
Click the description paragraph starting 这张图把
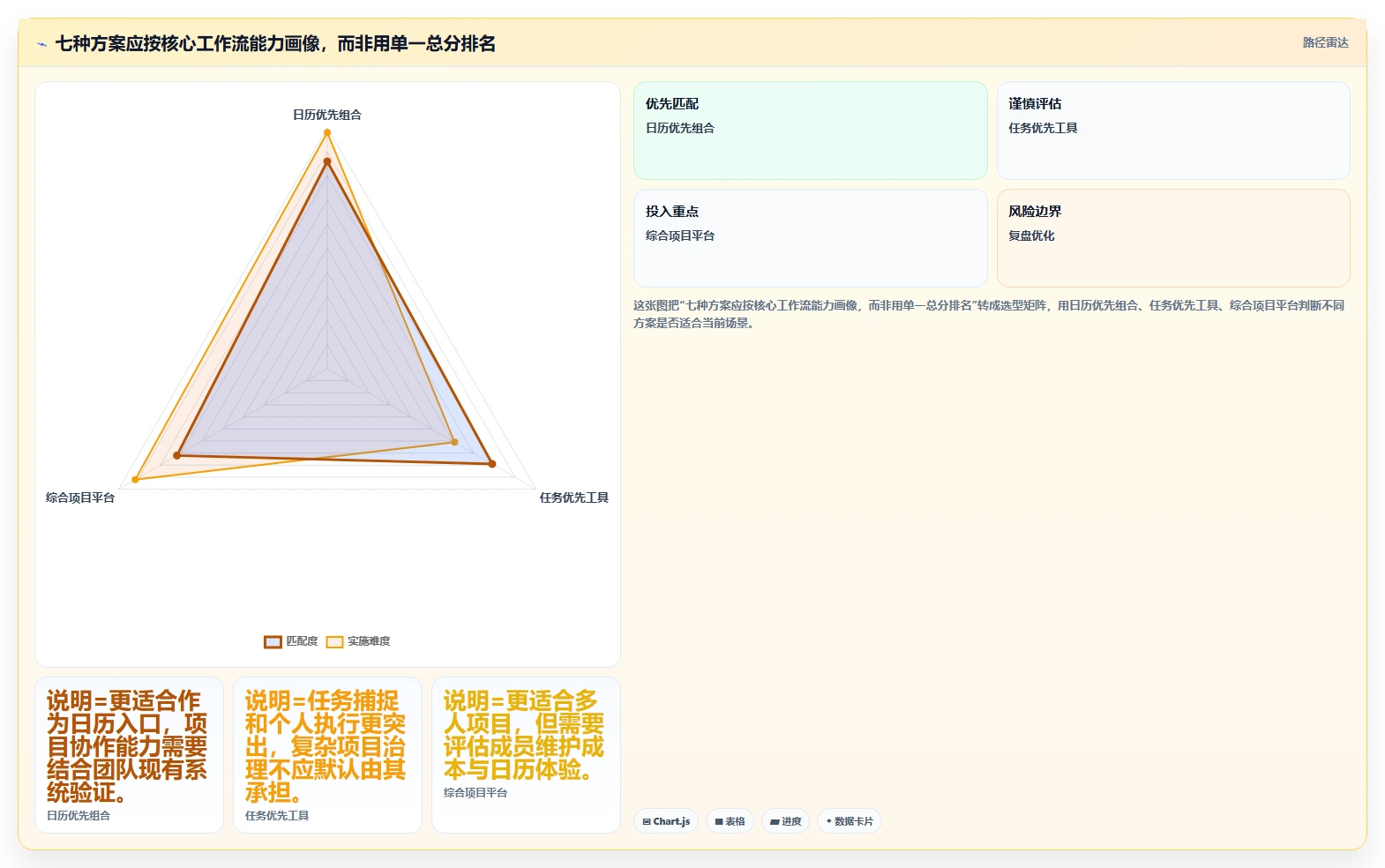pyautogui.click(x=989, y=314)
